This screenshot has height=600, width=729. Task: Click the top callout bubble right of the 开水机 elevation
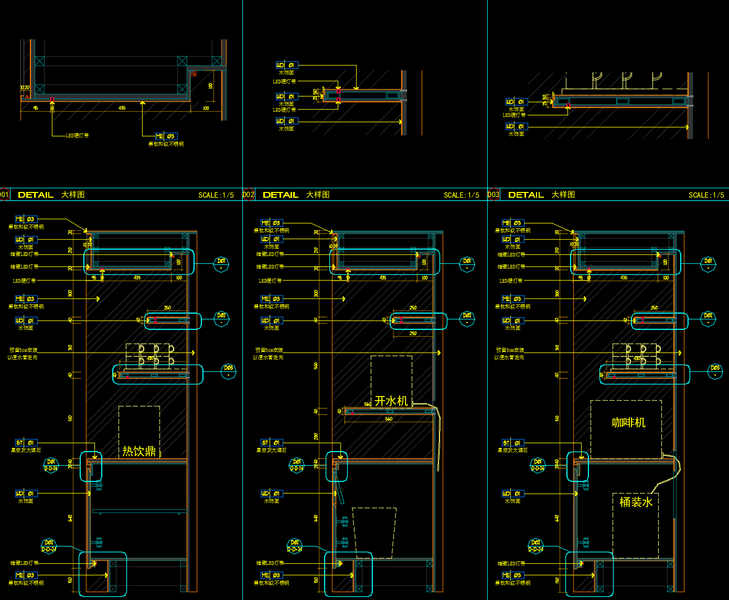point(467,264)
